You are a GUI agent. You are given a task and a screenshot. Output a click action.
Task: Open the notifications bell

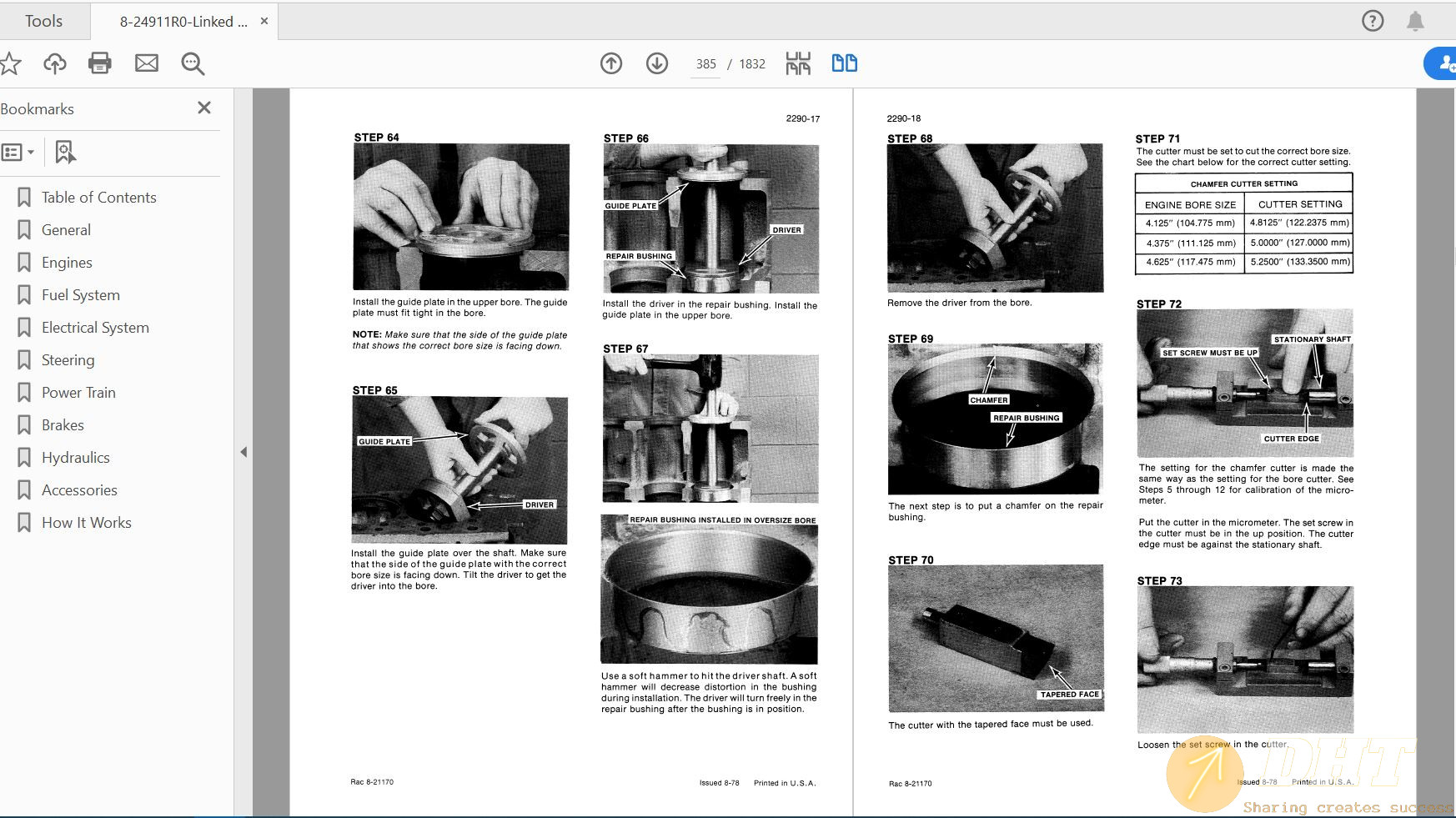click(x=1415, y=21)
